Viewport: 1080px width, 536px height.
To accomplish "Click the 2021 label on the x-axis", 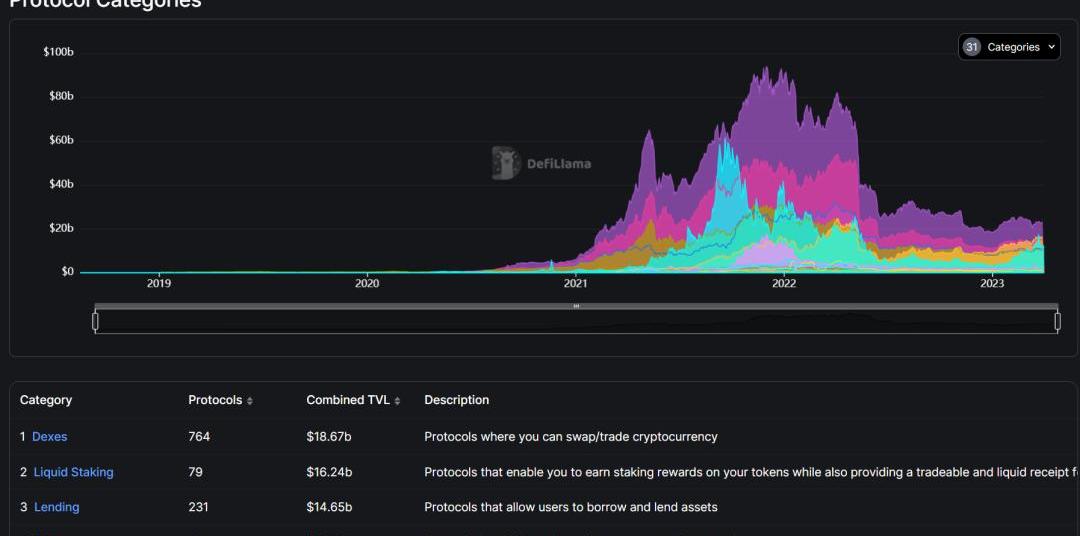I will (x=575, y=284).
